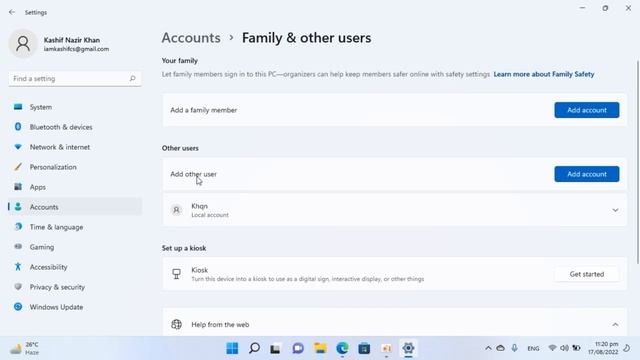This screenshot has height=360, width=640.
Task: Open Bluetooth & devices category
Action: pos(75,127)
